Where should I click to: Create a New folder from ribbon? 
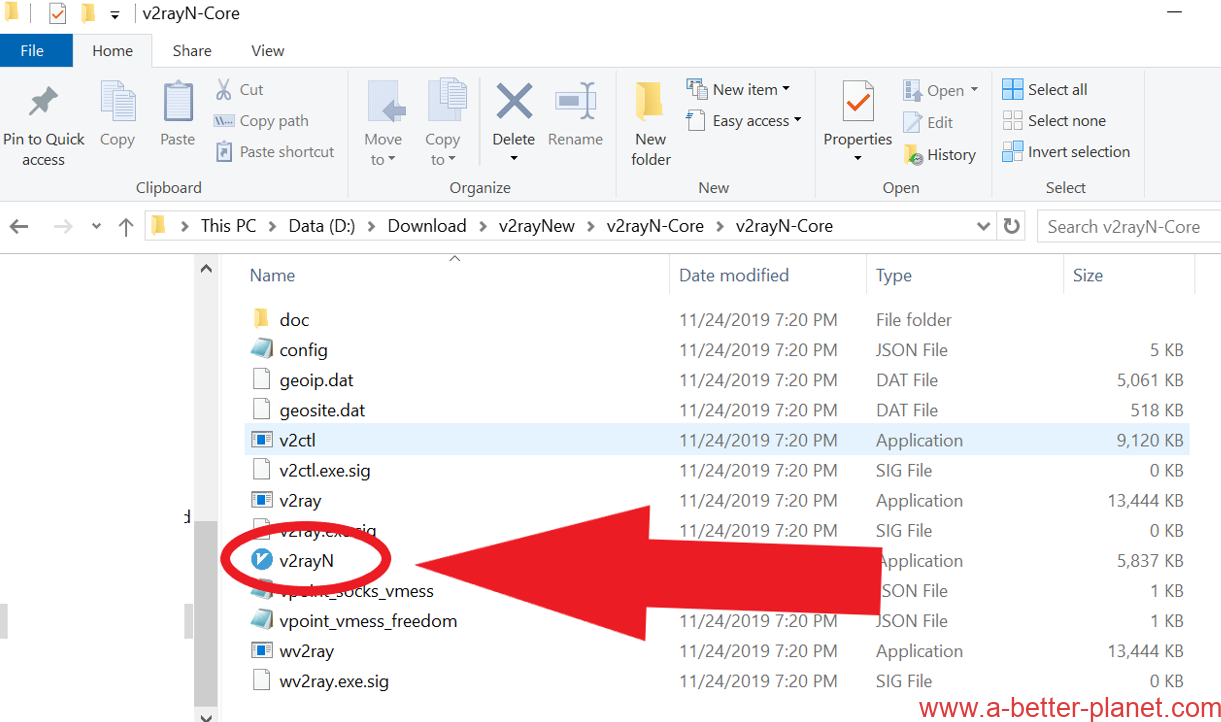[651, 122]
